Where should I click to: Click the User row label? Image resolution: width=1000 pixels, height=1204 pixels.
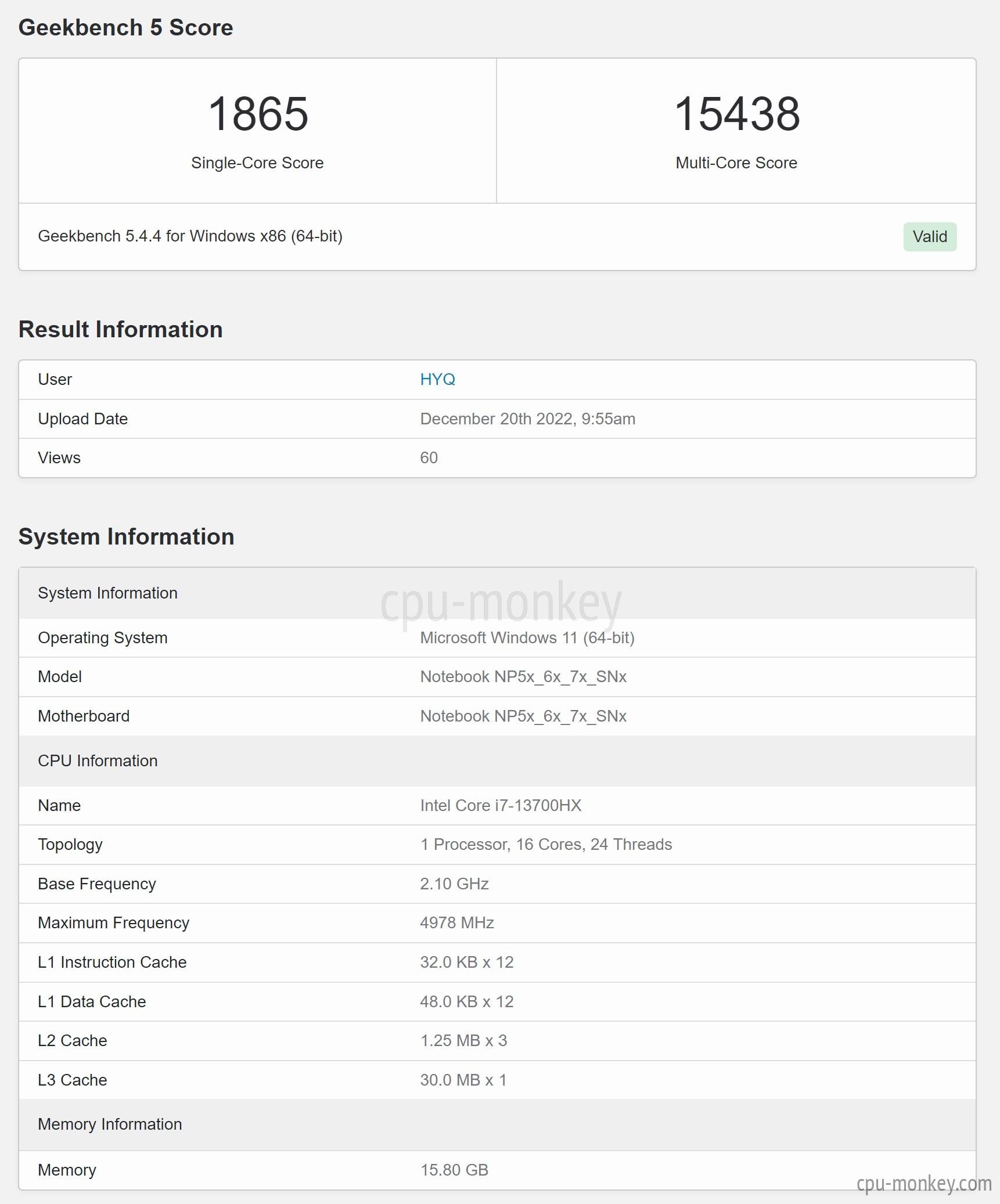(x=55, y=379)
